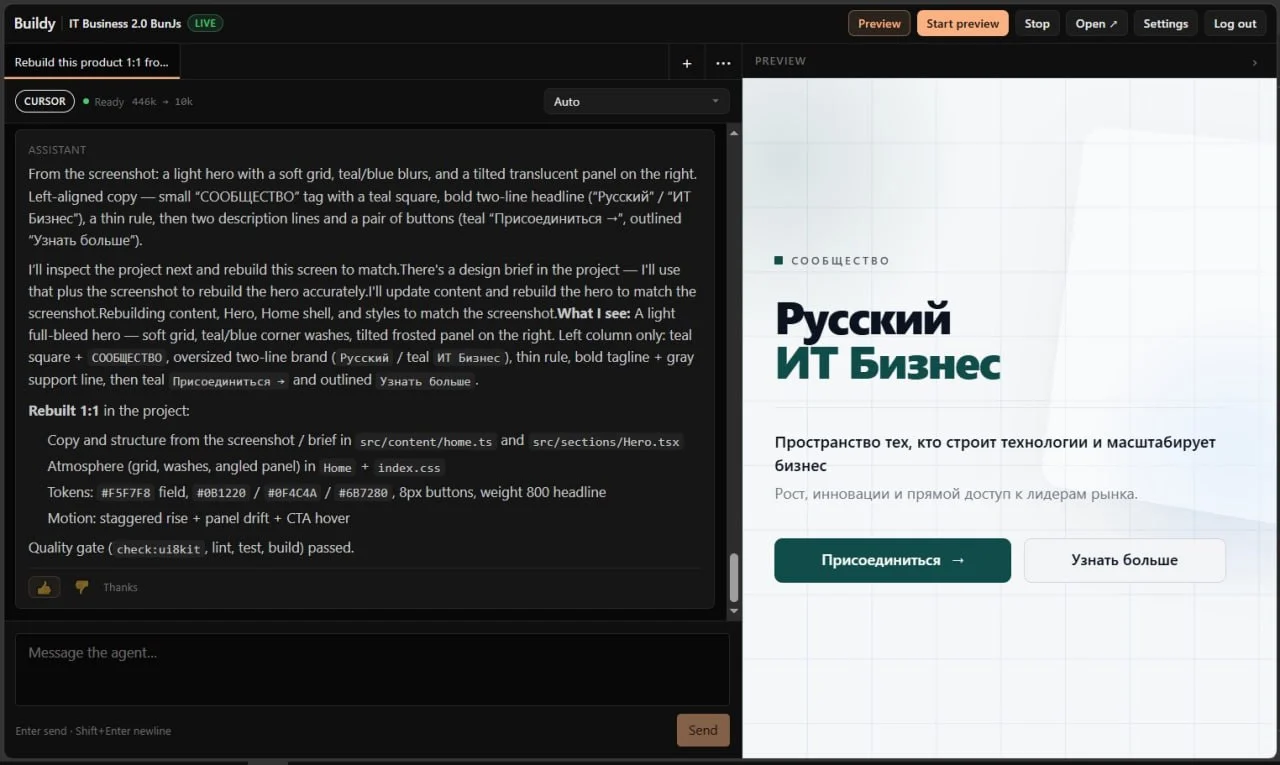
Task: Click the 'СООБЩЕСТВО' tag in preview
Action: pyautogui.click(x=840, y=261)
